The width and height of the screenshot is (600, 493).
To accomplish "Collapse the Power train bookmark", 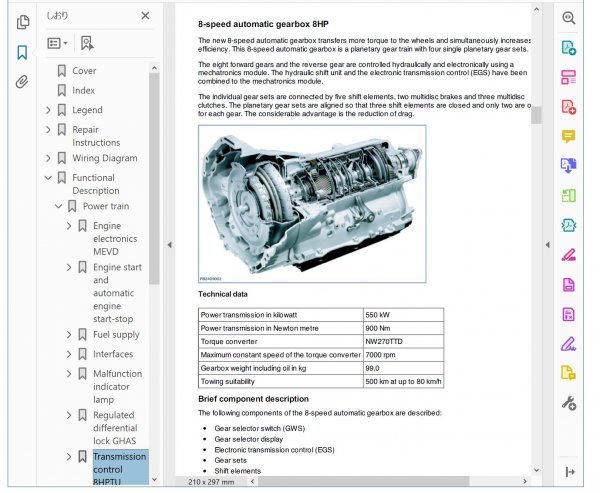I will point(58,206).
